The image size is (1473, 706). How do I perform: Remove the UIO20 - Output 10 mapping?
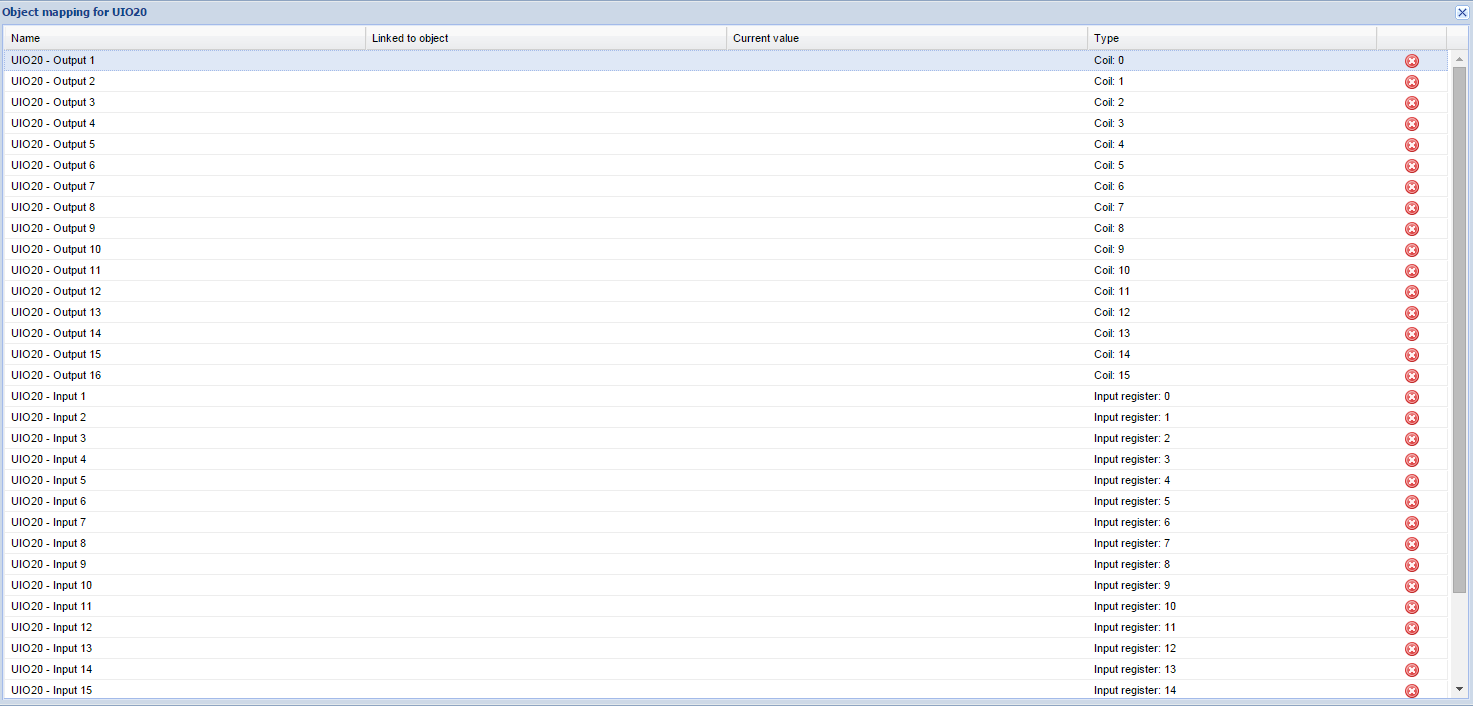1412,250
